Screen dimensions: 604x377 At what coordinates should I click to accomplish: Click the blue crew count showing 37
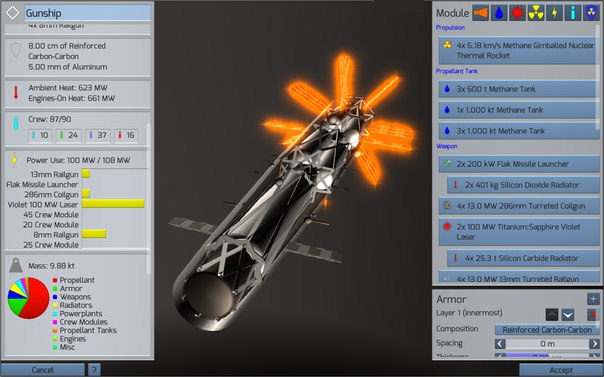pos(97,135)
